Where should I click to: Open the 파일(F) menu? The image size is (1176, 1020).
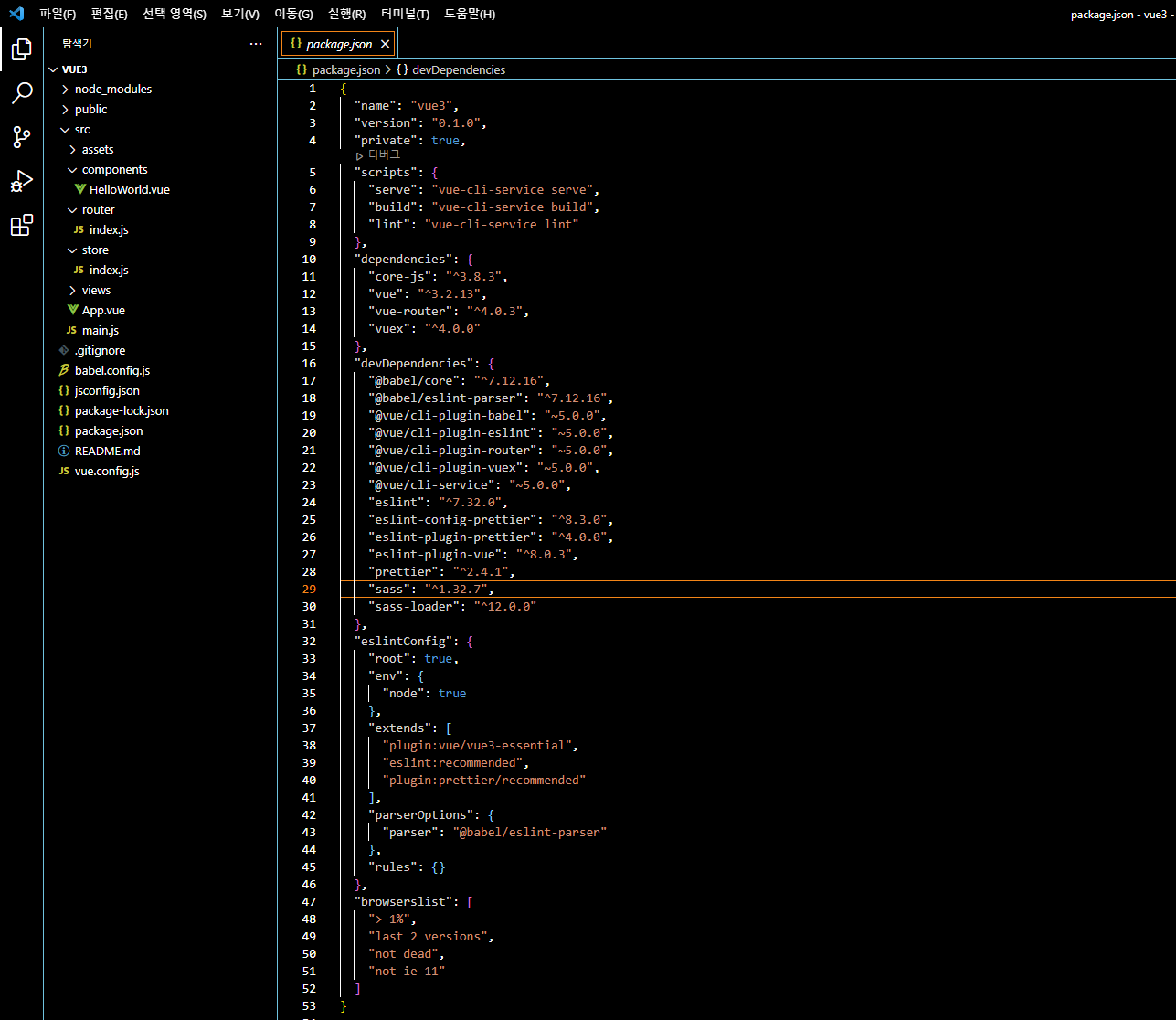click(58, 14)
